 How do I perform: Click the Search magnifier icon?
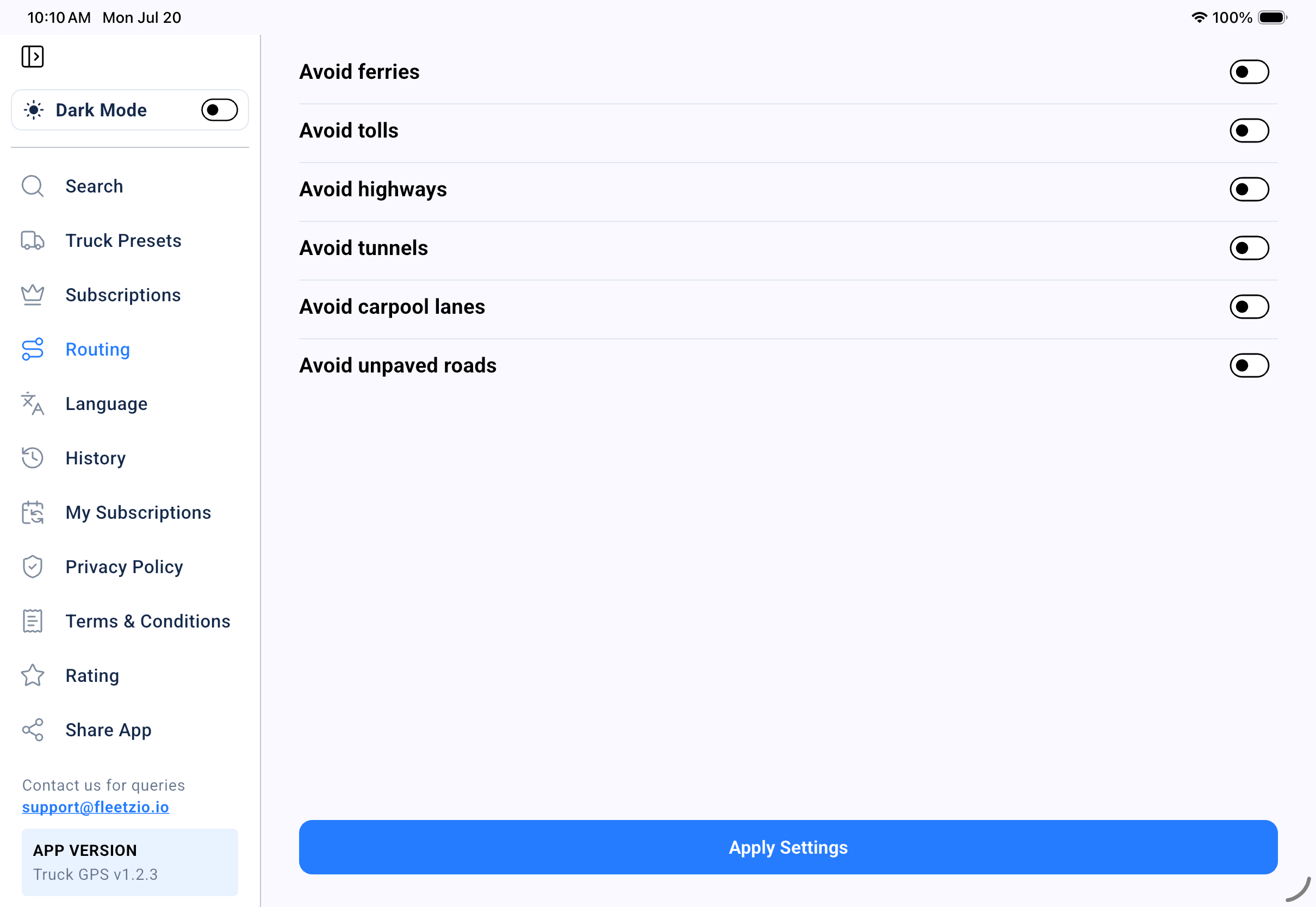click(33, 186)
